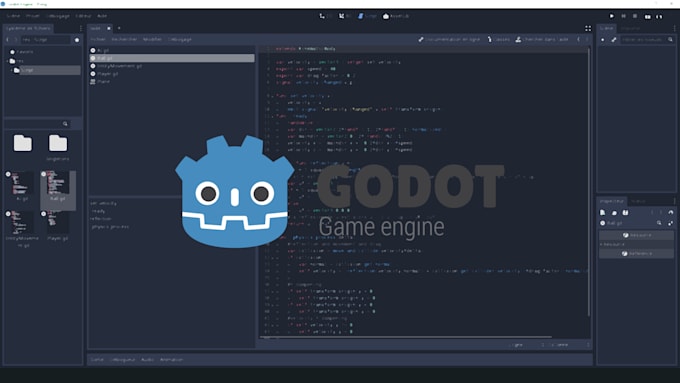Go to previous script in history
680x383 pixels.
pyautogui.click(x=579, y=39)
